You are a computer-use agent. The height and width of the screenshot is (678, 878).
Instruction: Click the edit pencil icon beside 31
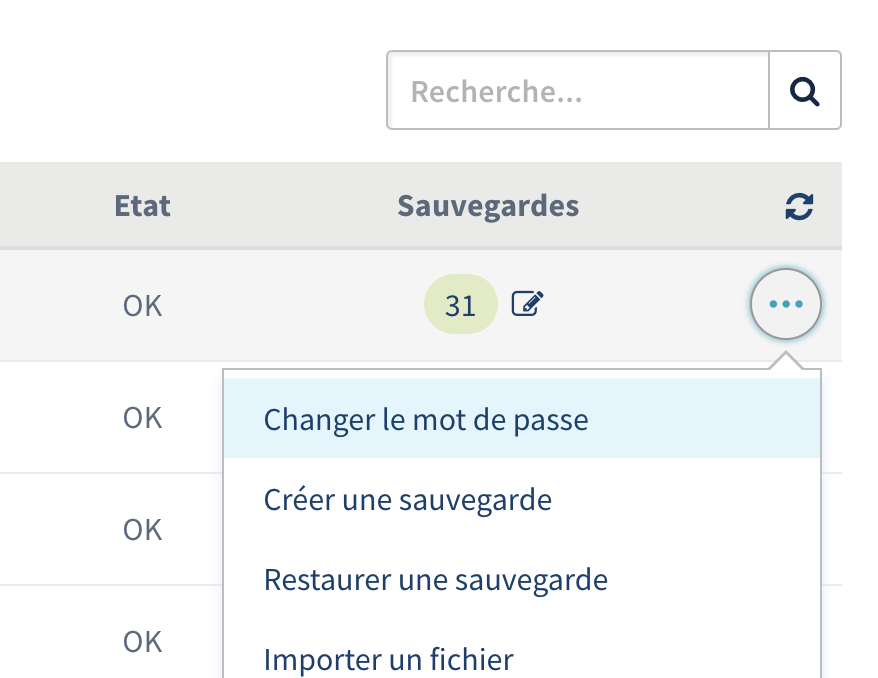click(527, 304)
